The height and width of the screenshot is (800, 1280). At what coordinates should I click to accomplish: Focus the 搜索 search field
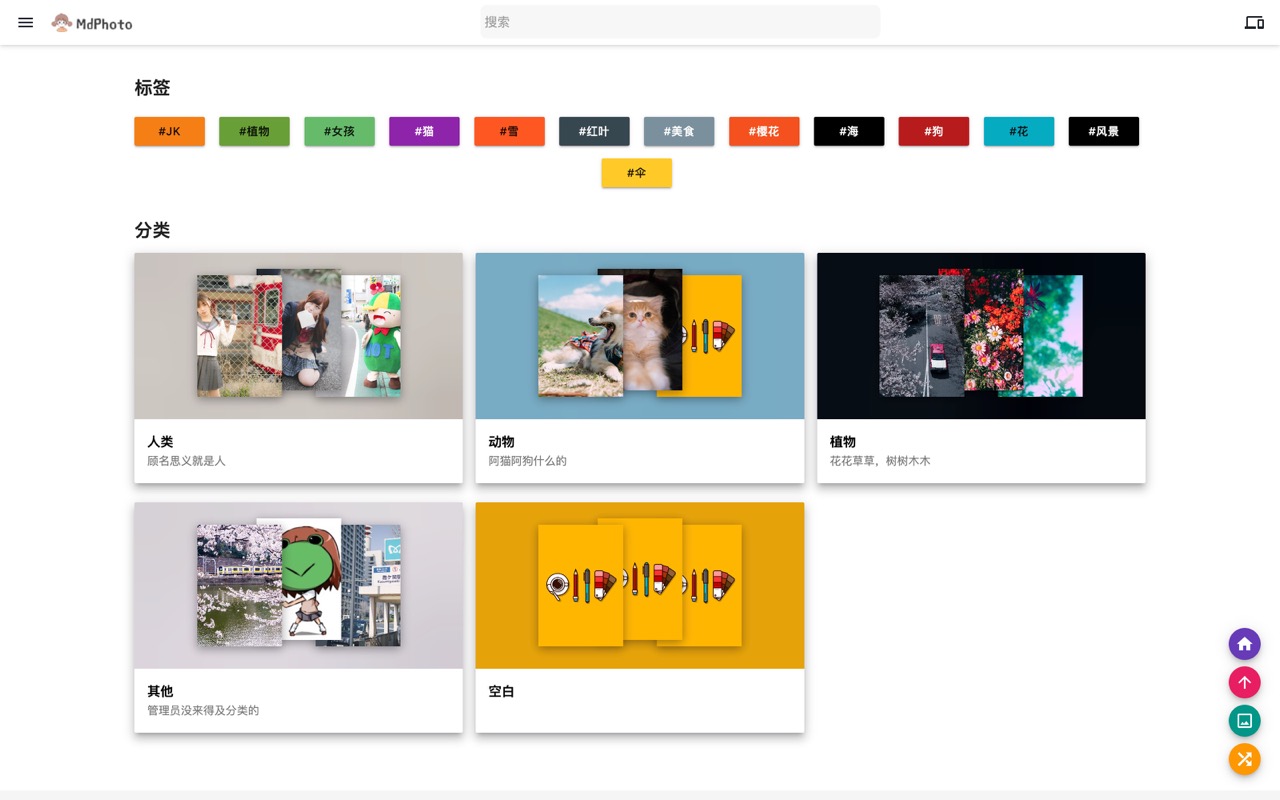click(680, 22)
